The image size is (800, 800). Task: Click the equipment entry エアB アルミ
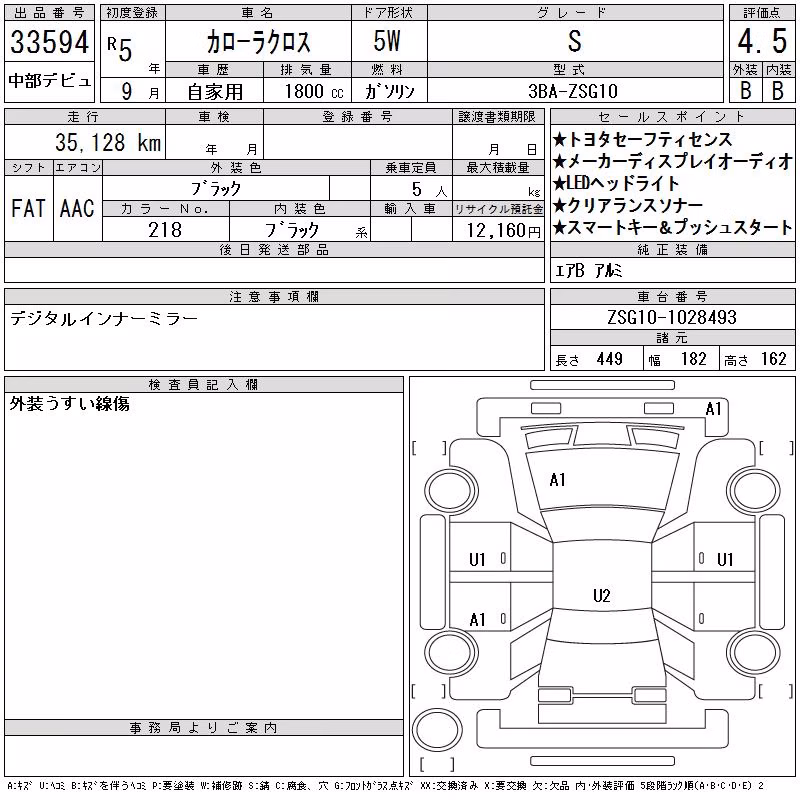[x=588, y=271]
